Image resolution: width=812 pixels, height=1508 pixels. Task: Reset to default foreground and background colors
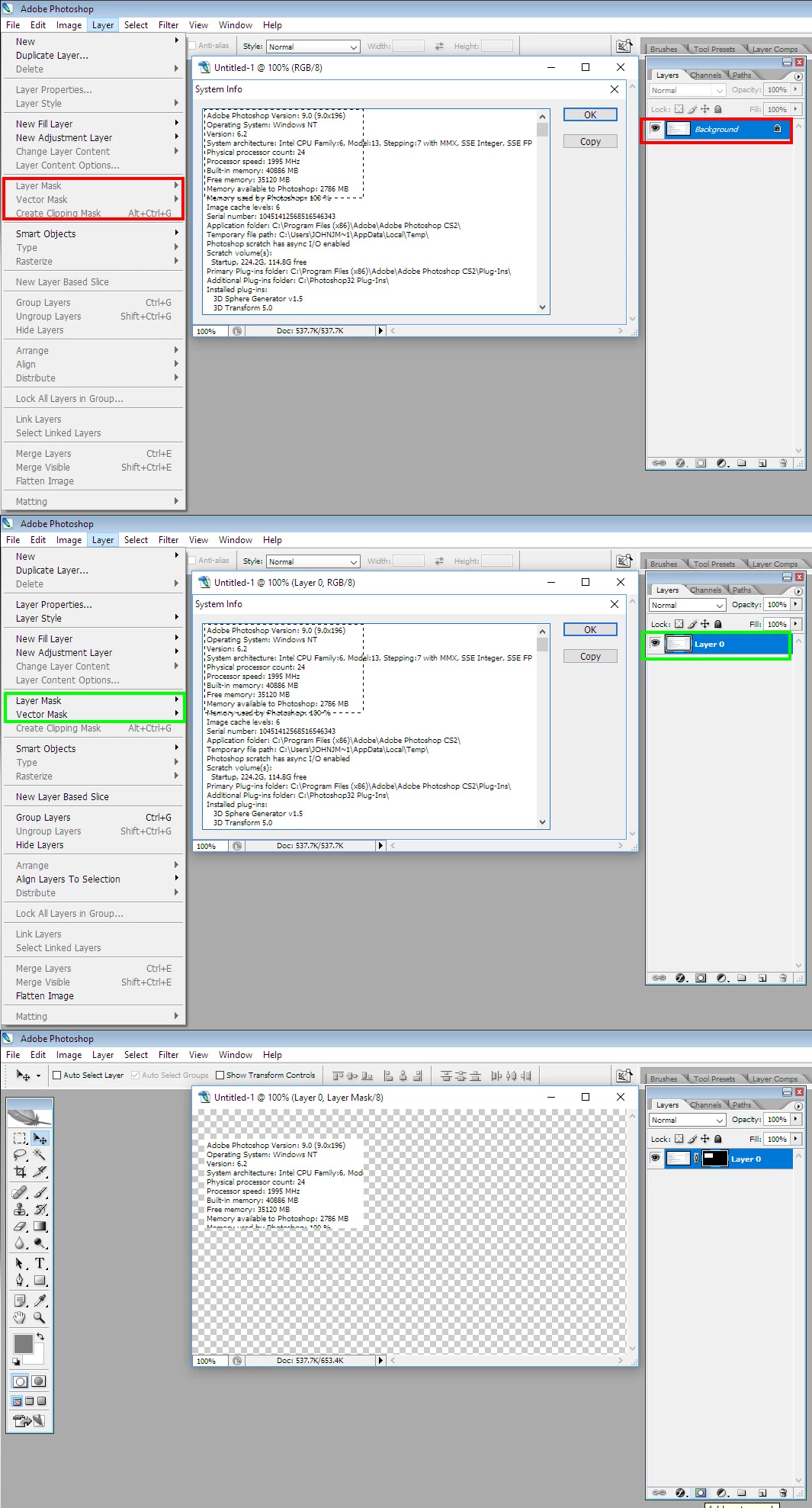pos(16,1362)
